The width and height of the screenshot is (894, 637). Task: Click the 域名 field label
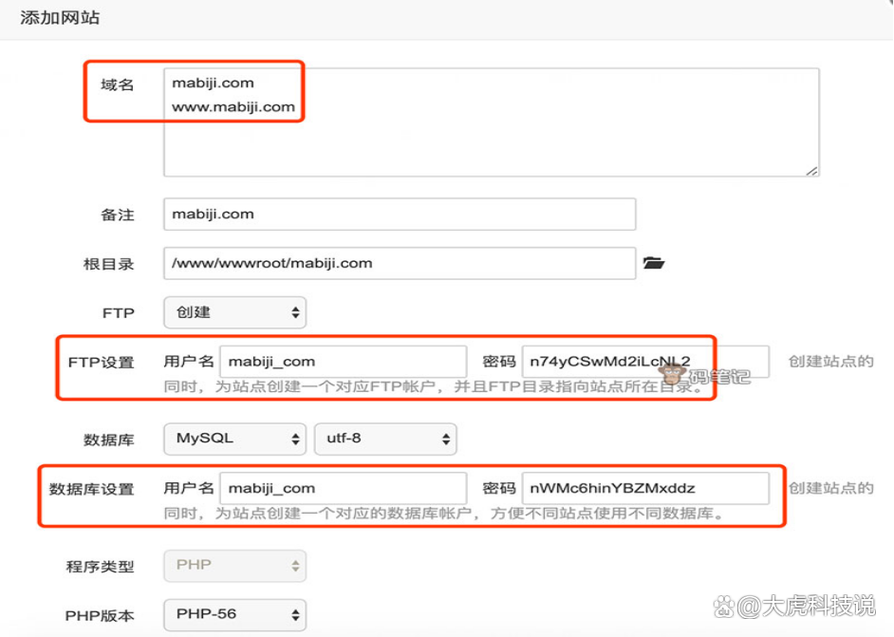pos(117,85)
